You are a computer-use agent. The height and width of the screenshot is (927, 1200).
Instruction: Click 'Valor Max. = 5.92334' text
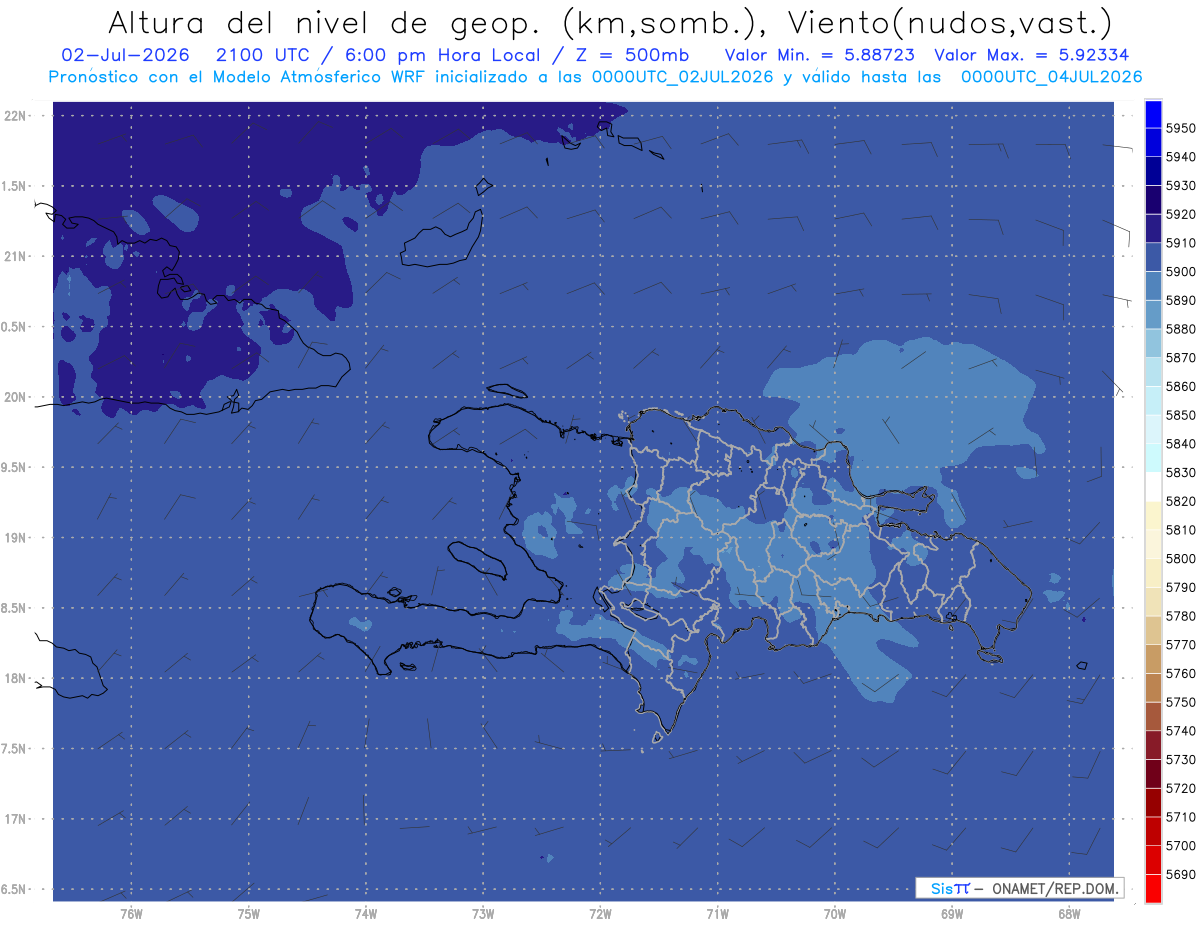1032,55
